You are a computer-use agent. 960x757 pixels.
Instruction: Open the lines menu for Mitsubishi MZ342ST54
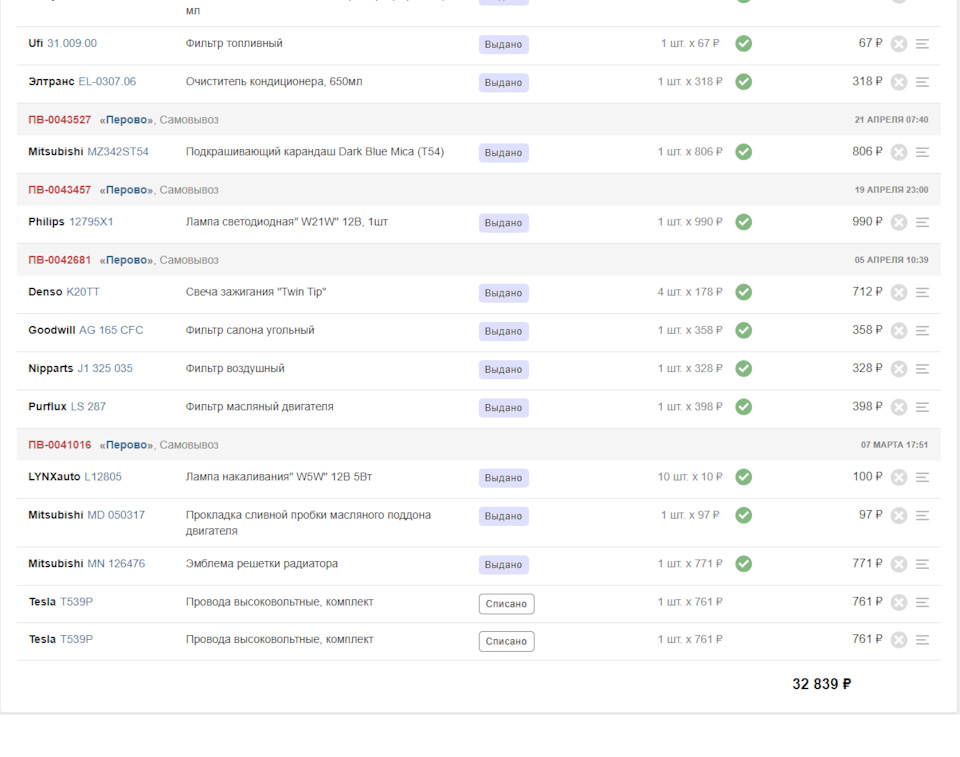tap(922, 152)
